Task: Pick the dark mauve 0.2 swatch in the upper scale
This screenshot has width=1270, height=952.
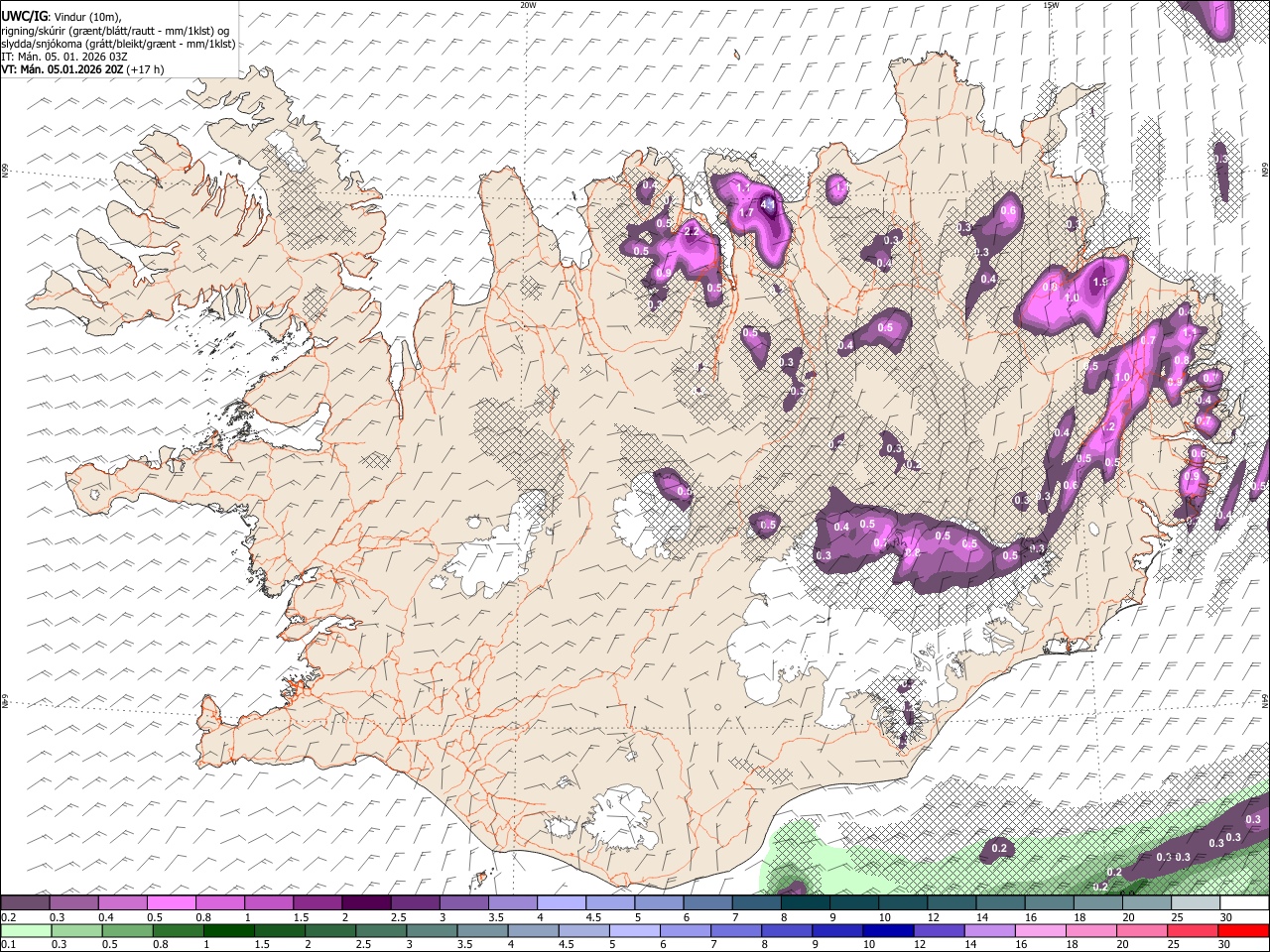Action: tap(25, 903)
